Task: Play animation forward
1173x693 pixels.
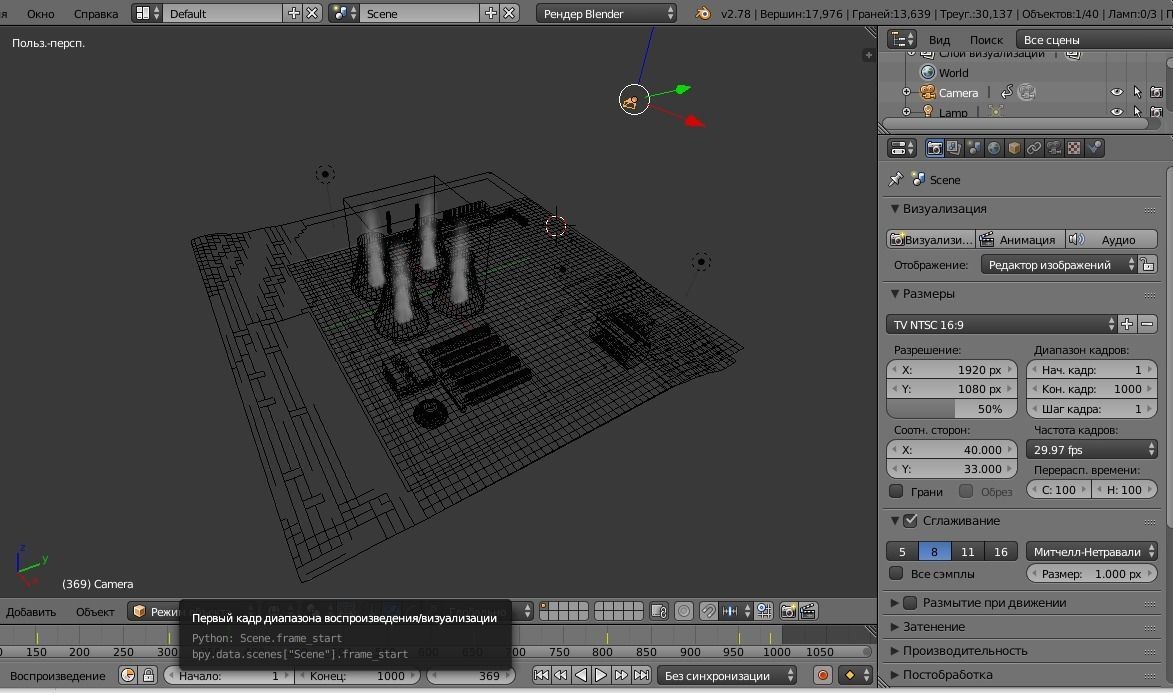Action: (601, 676)
